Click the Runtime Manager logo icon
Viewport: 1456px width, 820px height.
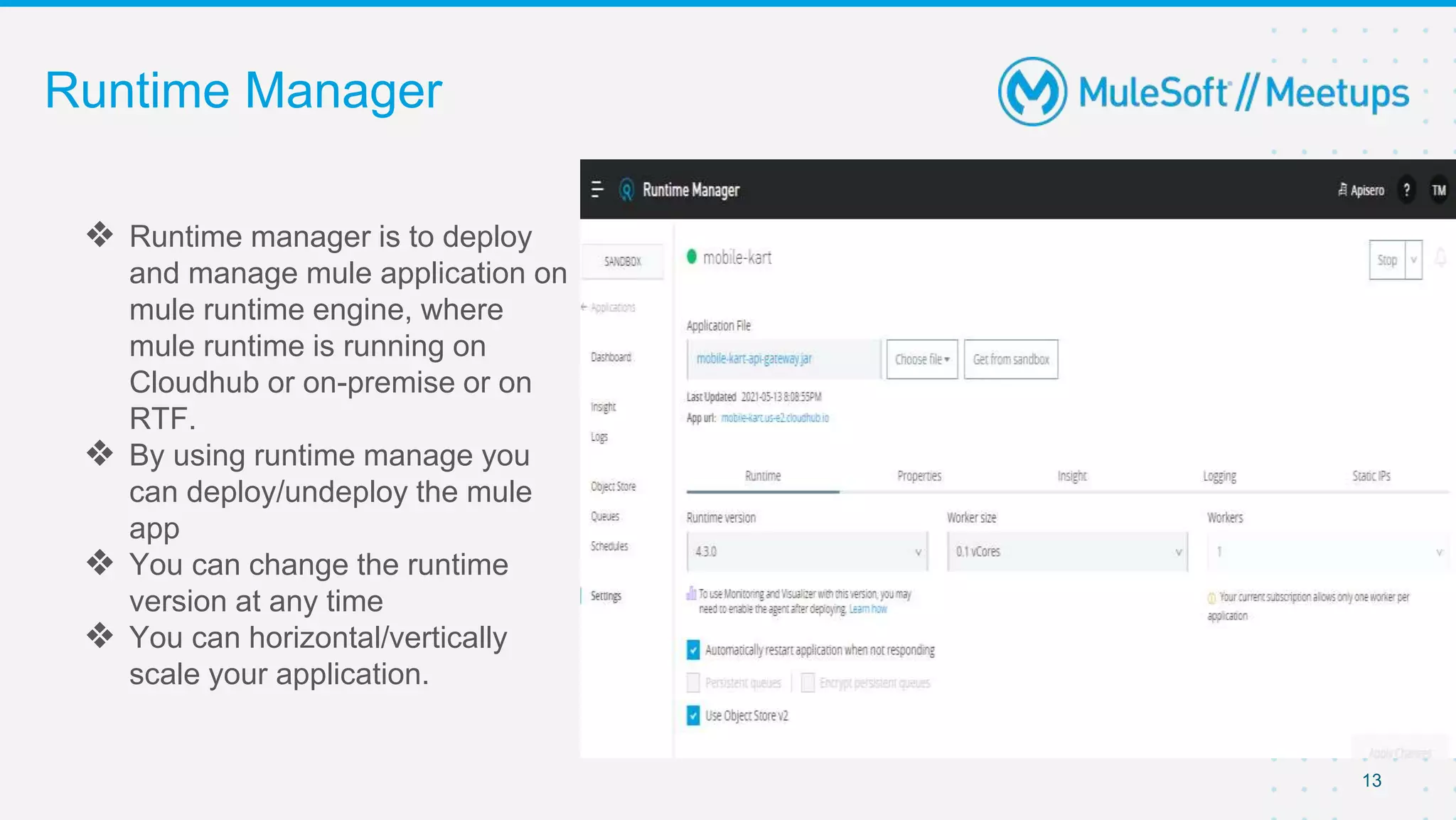pos(626,190)
